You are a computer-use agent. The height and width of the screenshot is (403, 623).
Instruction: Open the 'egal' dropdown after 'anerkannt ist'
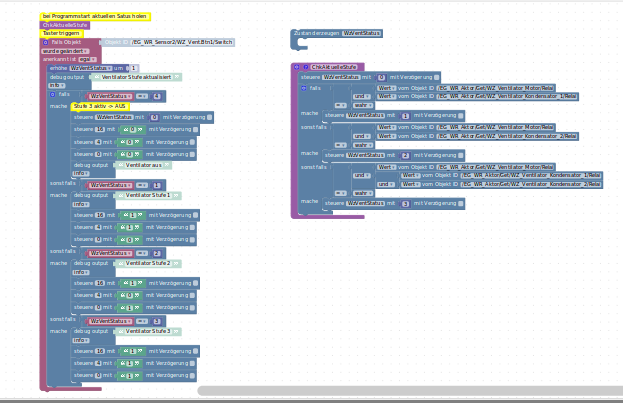(x=88, y=59)
